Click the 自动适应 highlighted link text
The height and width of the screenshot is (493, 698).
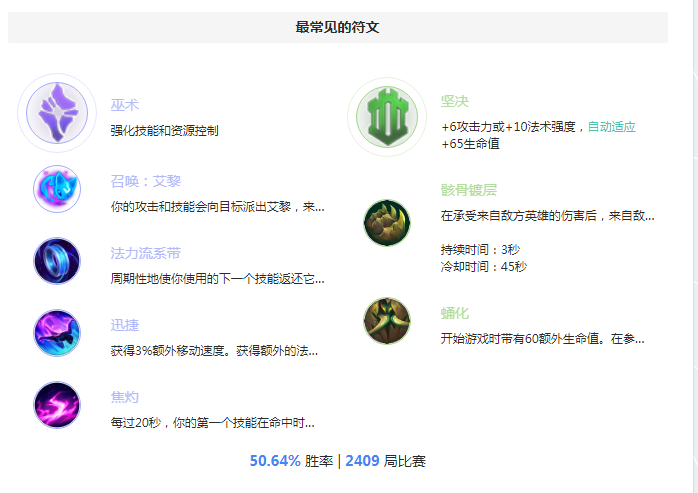tap(612, 127)
